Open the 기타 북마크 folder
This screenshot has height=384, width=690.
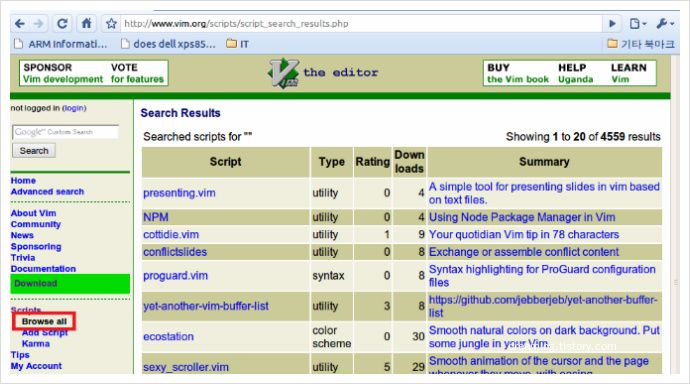coord(641,44)
